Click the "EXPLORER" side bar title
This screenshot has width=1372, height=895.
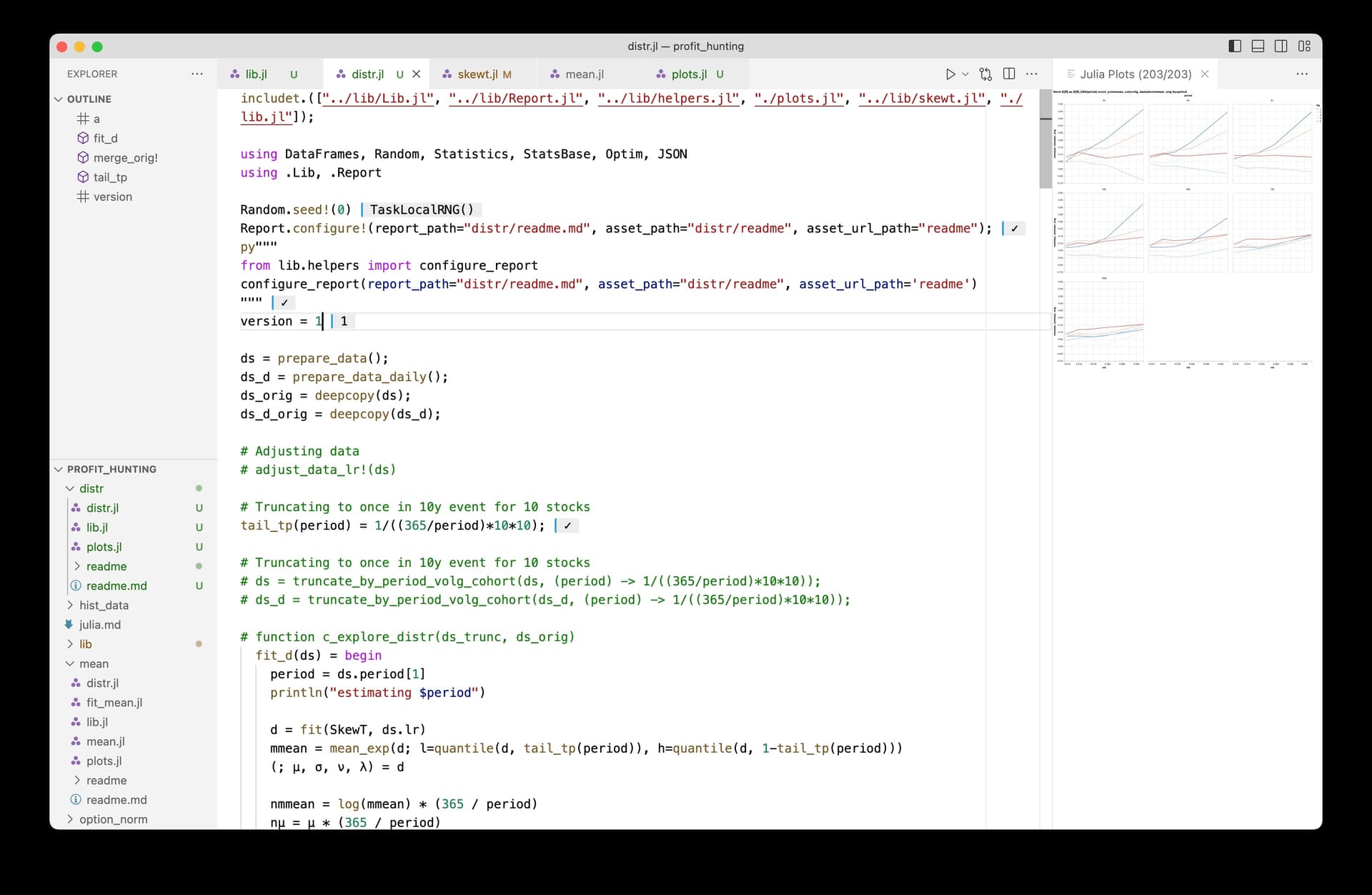pyautogui.click(x=92, y=74)
